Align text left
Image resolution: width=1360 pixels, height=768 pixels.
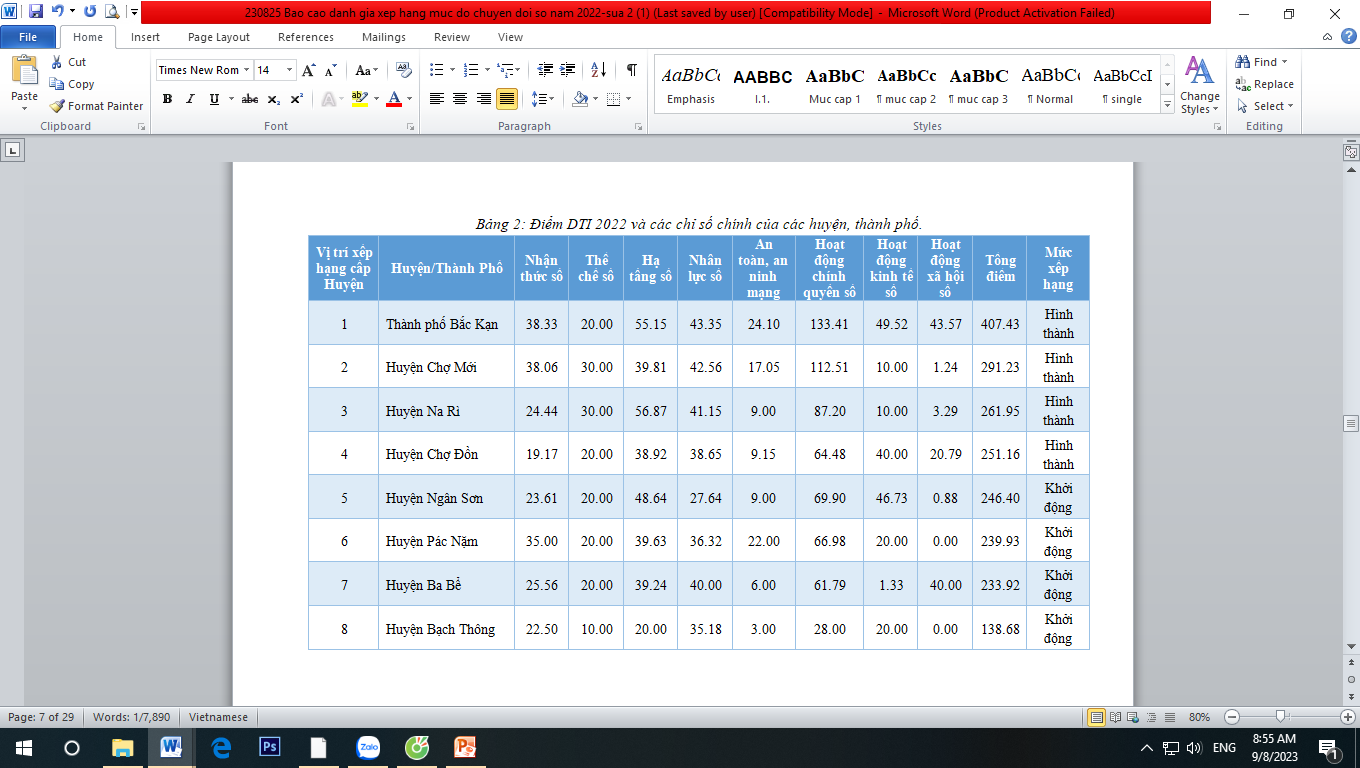coord(437,99)
